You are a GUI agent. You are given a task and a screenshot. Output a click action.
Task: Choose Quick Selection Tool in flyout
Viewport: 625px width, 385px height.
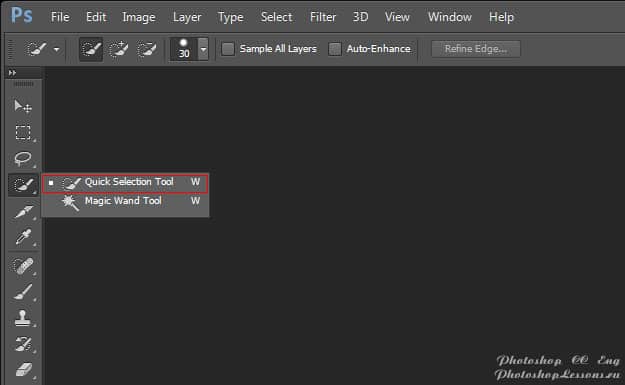(x=125, y=183)
